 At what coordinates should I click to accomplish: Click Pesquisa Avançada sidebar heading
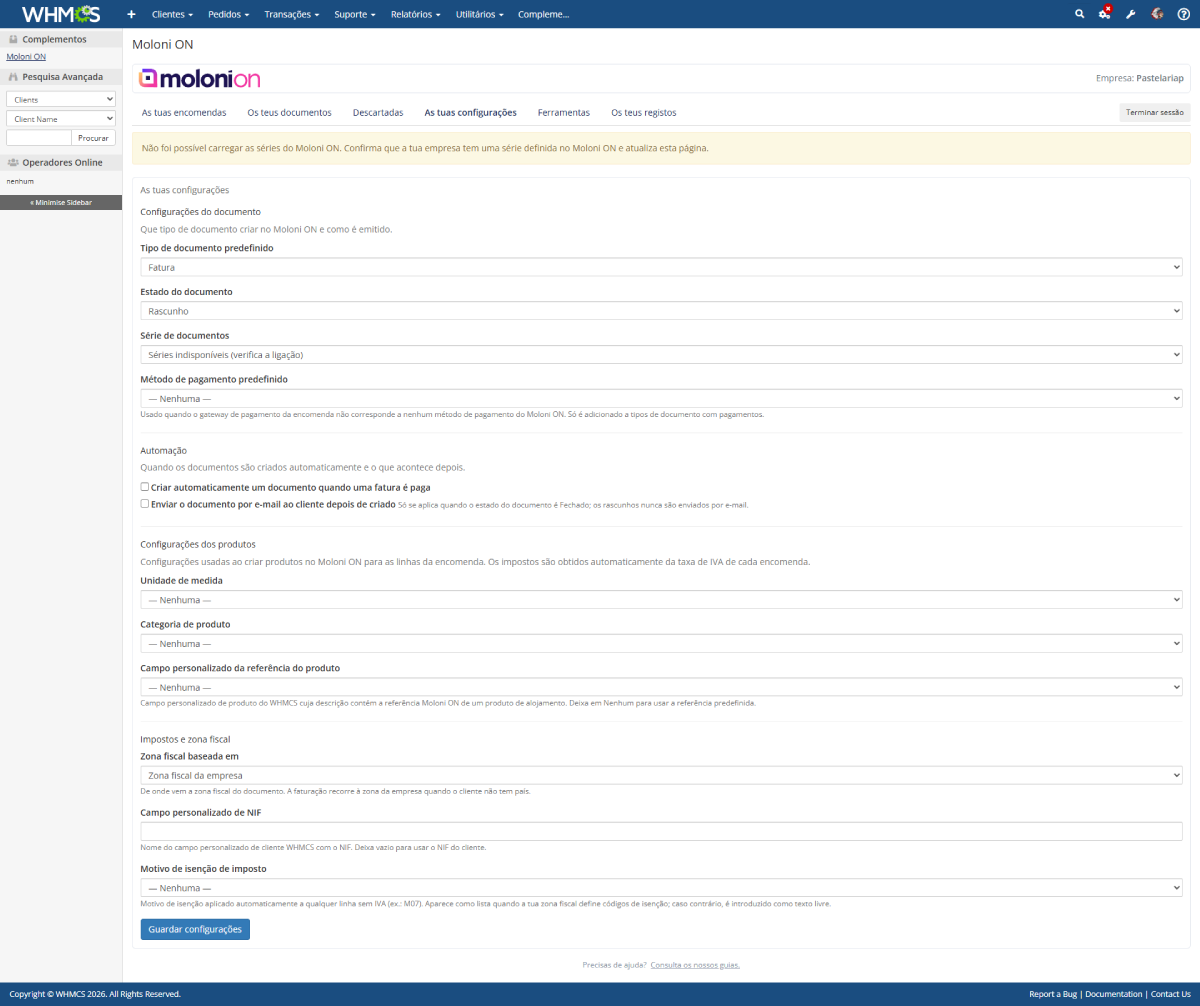pos(61,76)
